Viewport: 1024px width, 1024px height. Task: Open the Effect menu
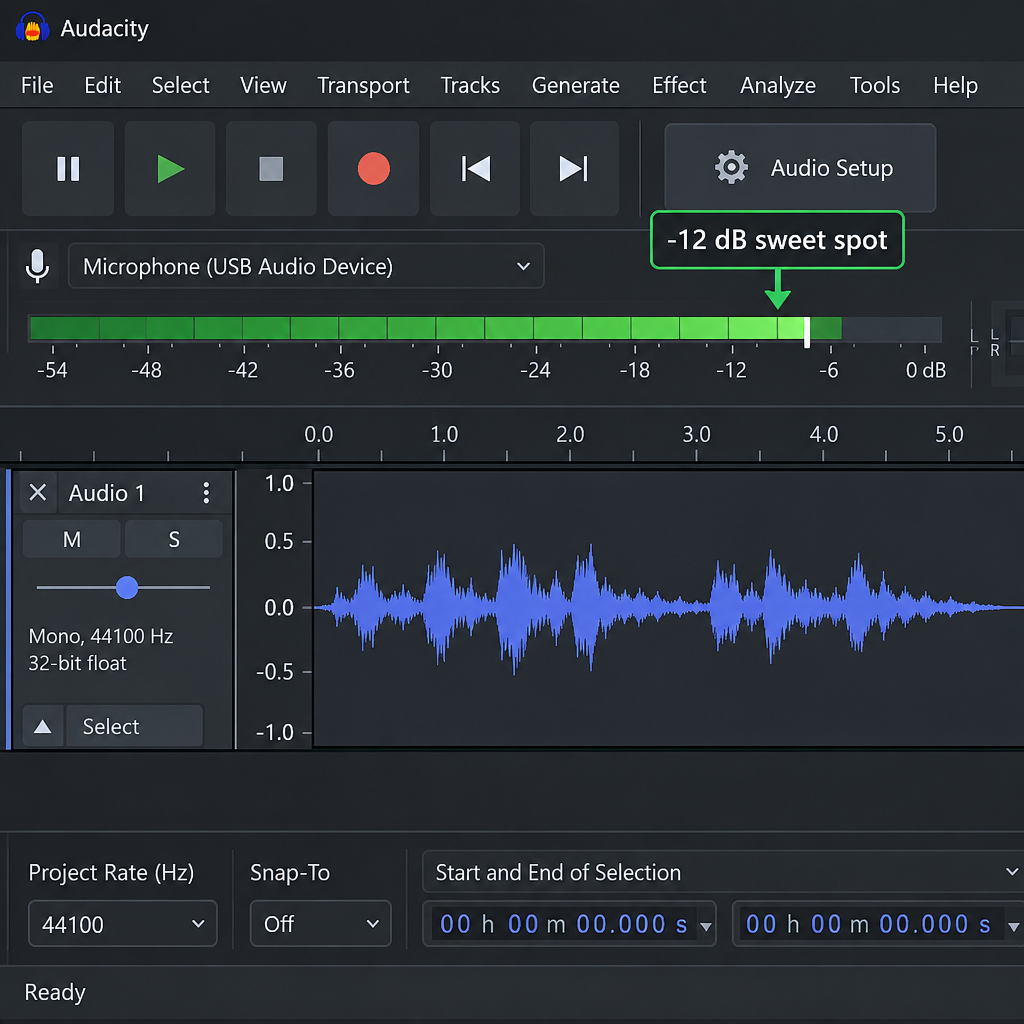click(x=679, y=85)
